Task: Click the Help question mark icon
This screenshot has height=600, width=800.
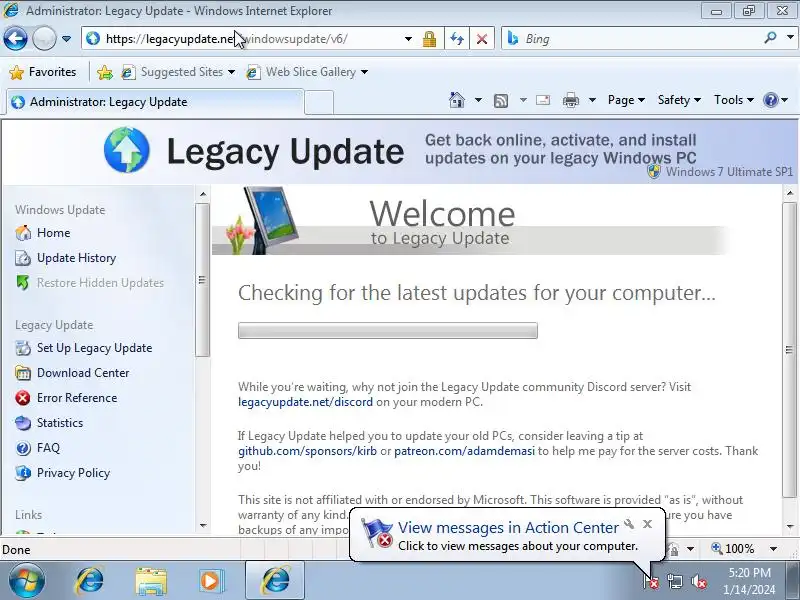Action: pyautogui.click(x=770, y=100)
